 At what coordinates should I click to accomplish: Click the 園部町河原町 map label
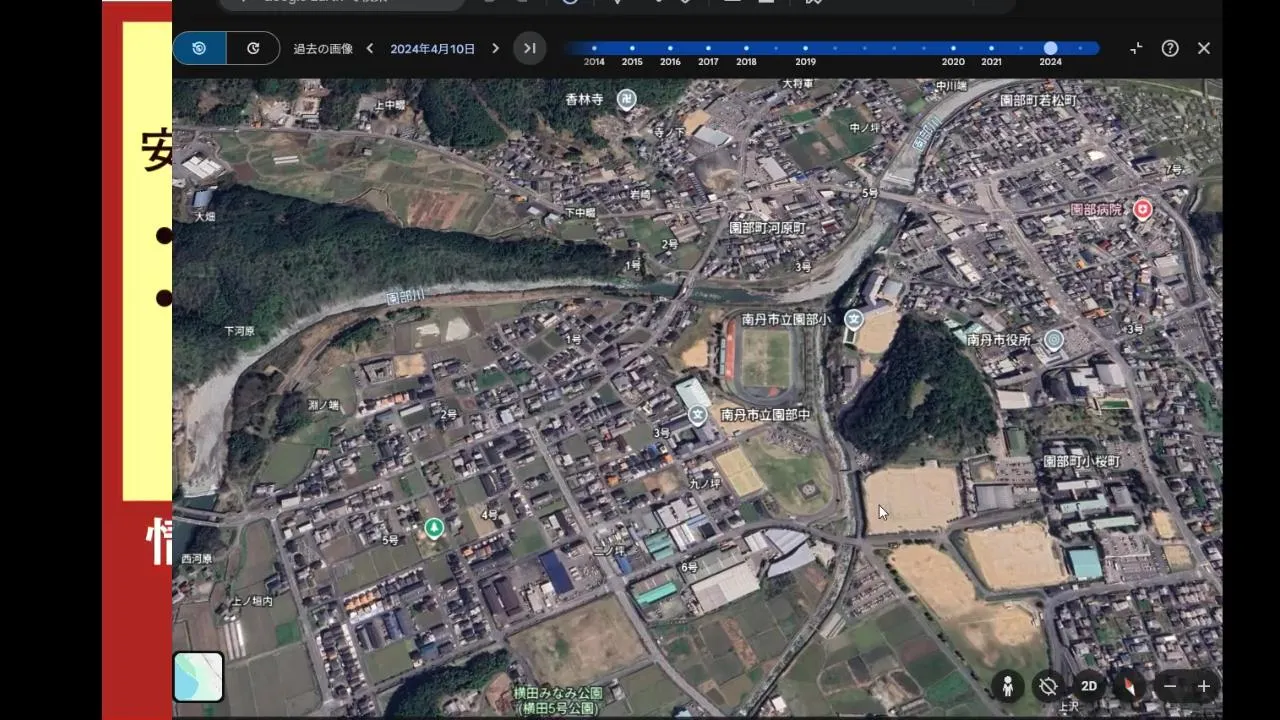coord(768,228)
